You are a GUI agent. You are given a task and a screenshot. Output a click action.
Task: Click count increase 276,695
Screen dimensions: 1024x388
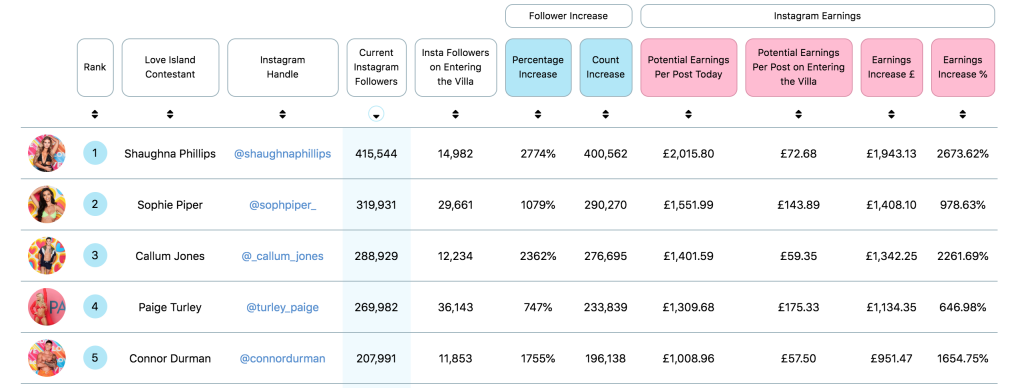605,256
